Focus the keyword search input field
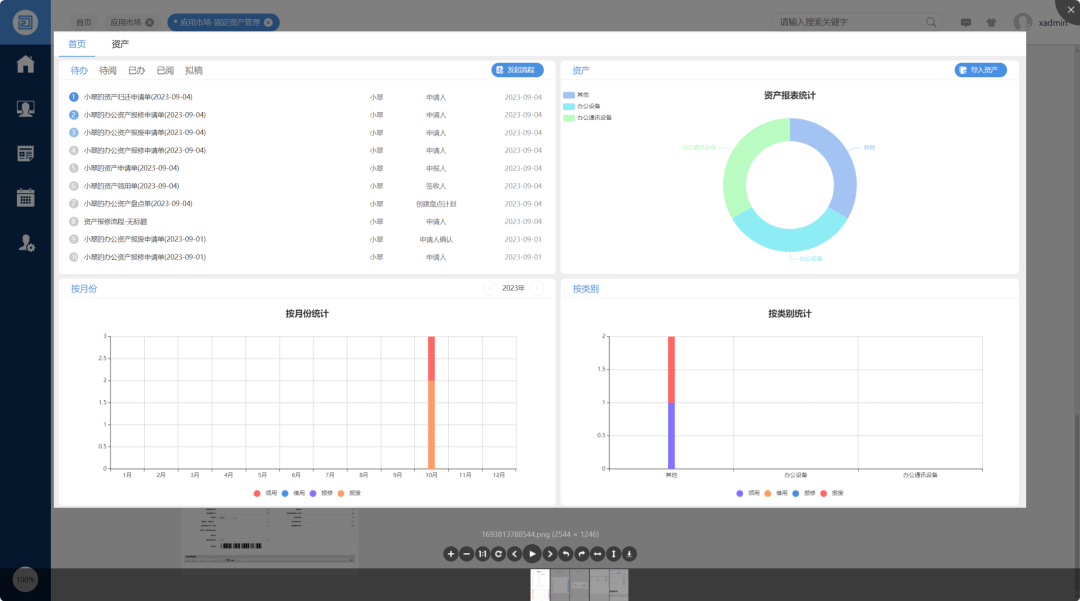This screenshot has width=1080, height=601. click(850, 22)
